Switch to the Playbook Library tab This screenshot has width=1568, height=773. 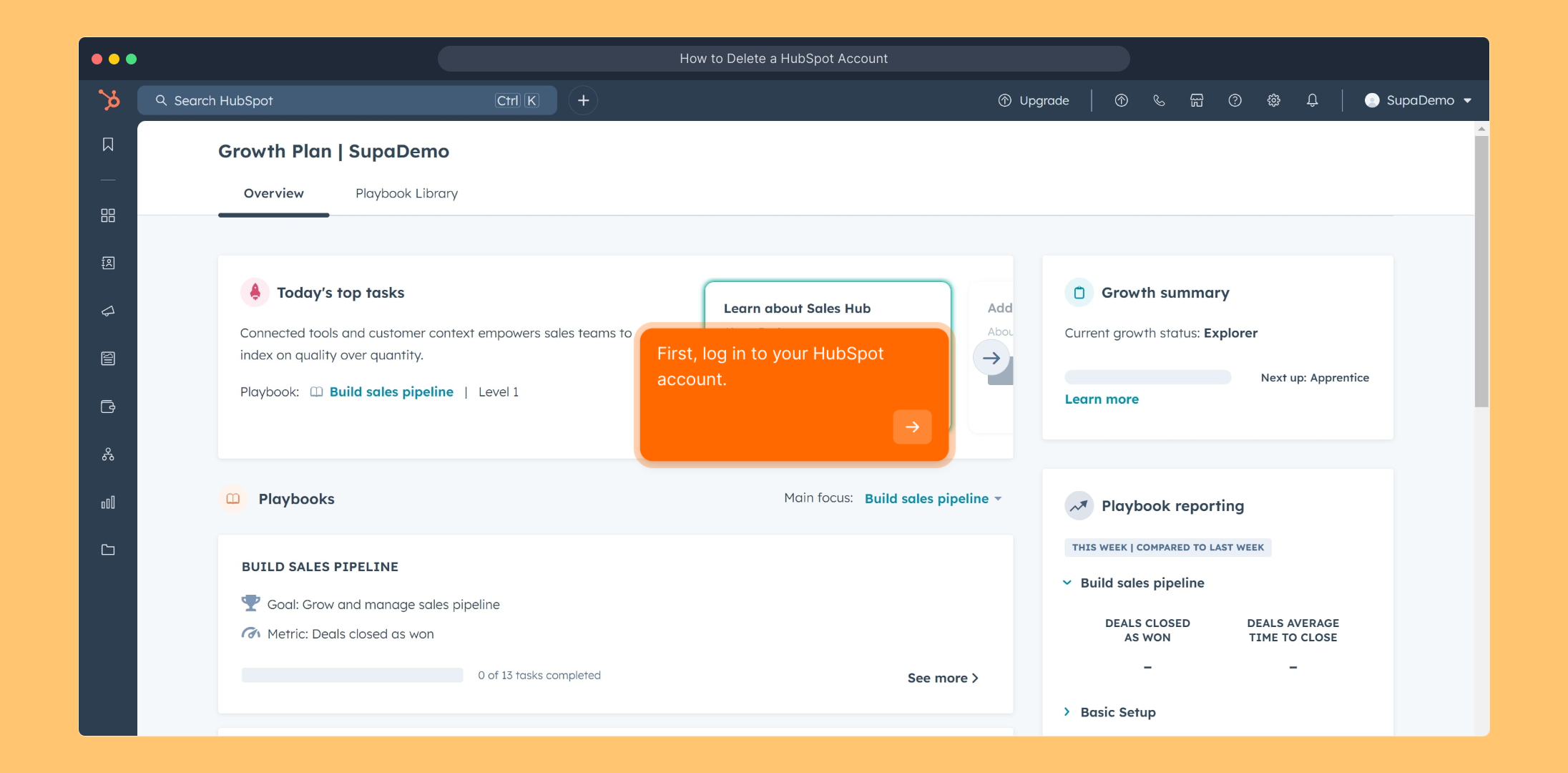point(406,193)
